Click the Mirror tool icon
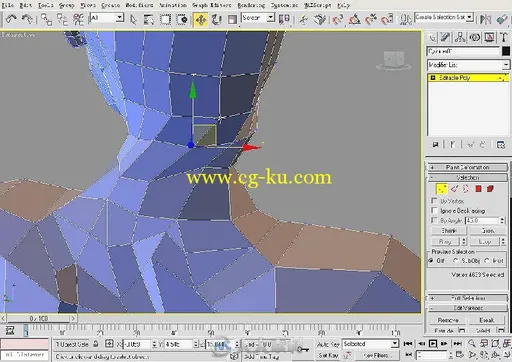This screenshot has height=362, width=512. 485,19
